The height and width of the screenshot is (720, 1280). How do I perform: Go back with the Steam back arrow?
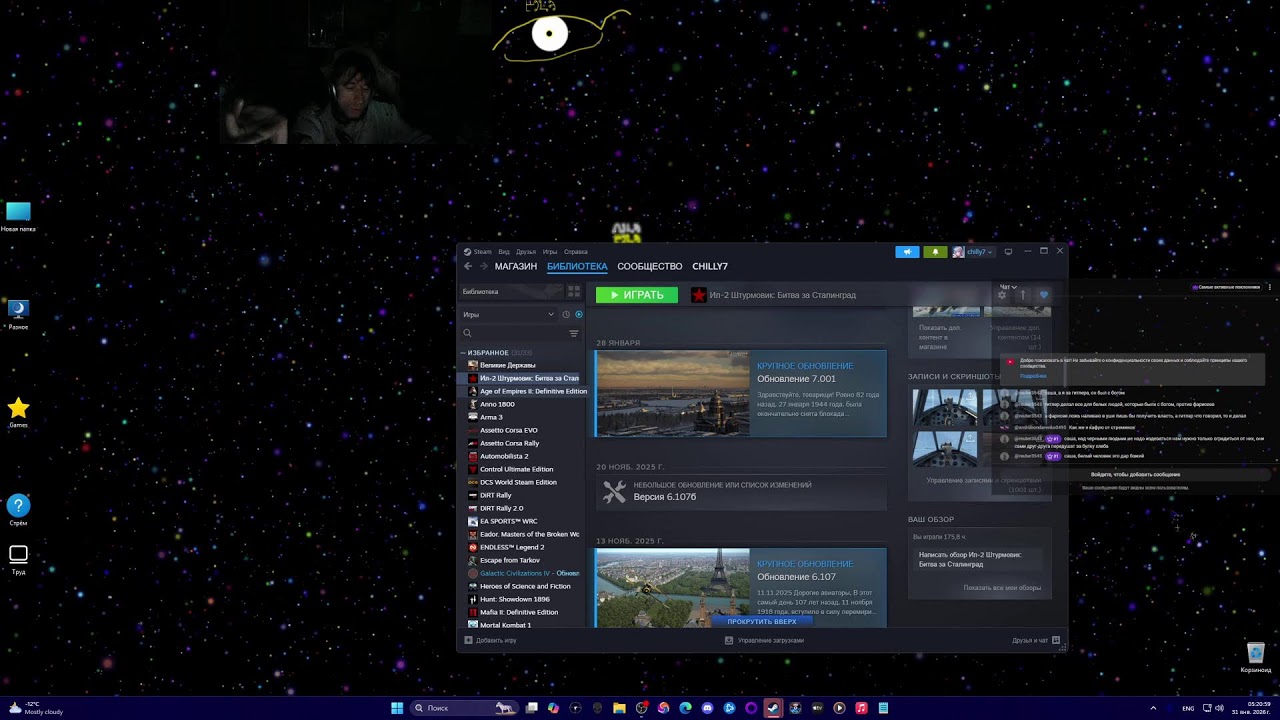point(468,266)
